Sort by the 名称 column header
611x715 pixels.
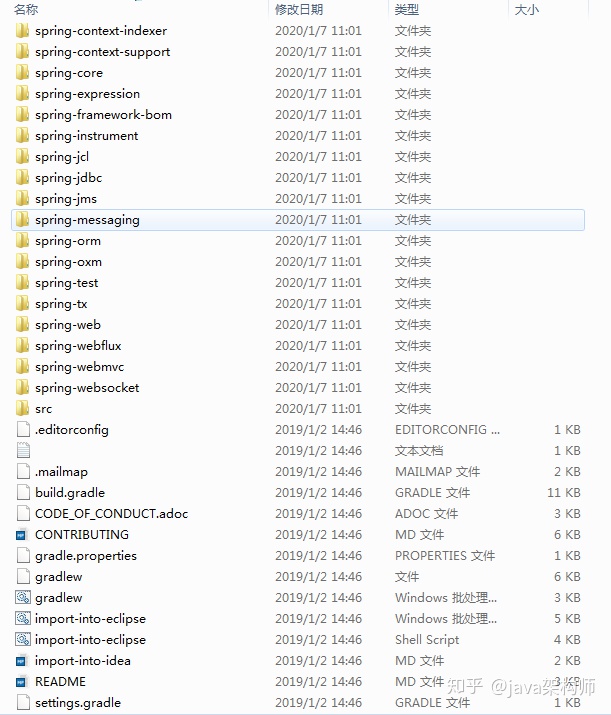(x=26, y=9)
